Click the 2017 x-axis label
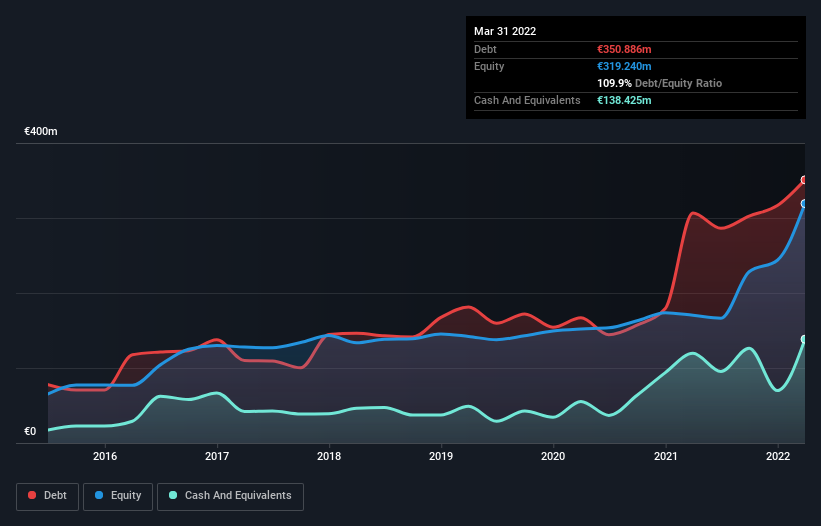The width and height of the screenshot is (821, 526). [217, 456]
